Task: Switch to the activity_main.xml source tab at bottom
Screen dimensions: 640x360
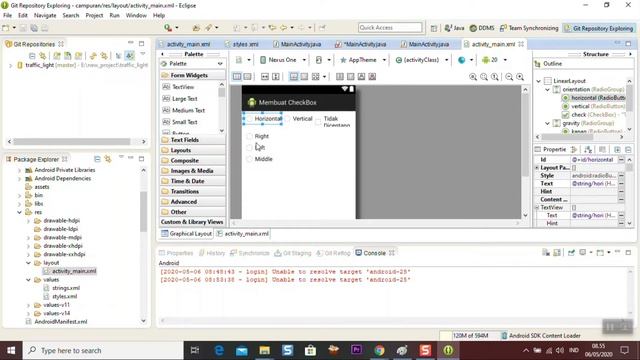Action: click(x=242, y=233)
